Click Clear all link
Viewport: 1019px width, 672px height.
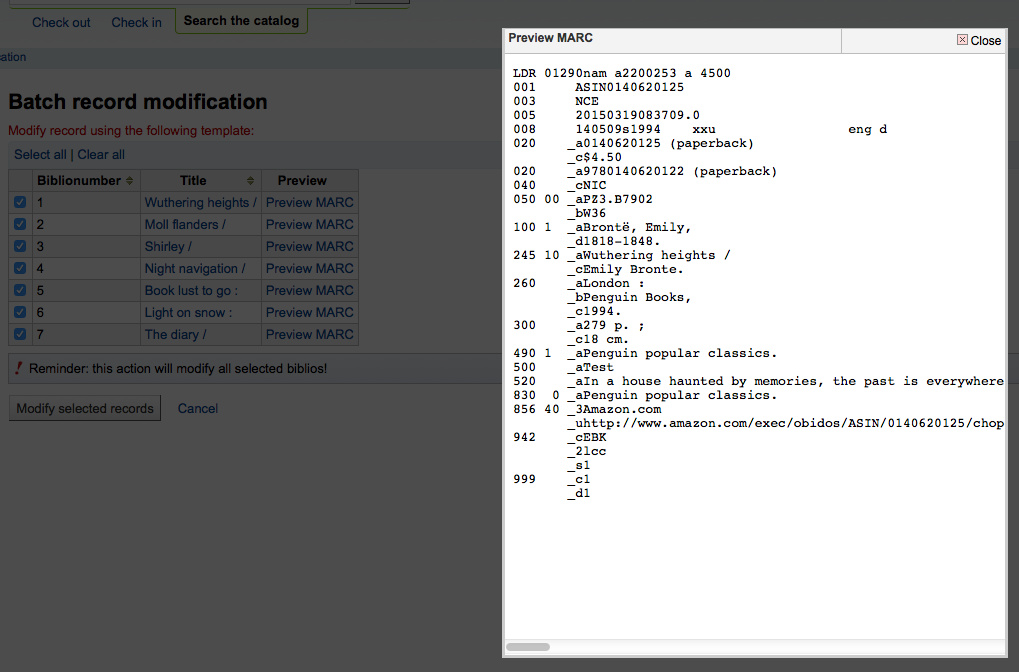(101, 155)
